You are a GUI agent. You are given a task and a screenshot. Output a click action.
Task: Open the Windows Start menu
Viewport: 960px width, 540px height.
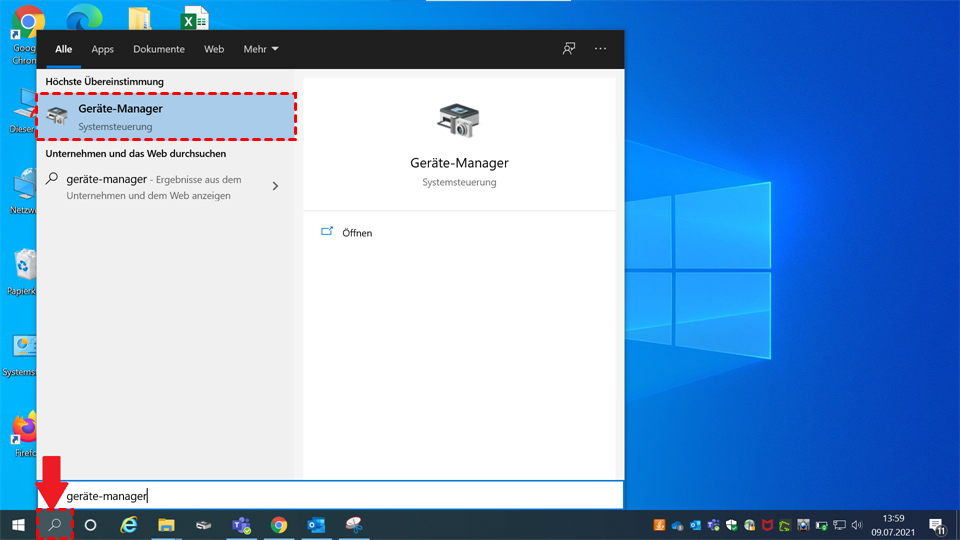18,525
